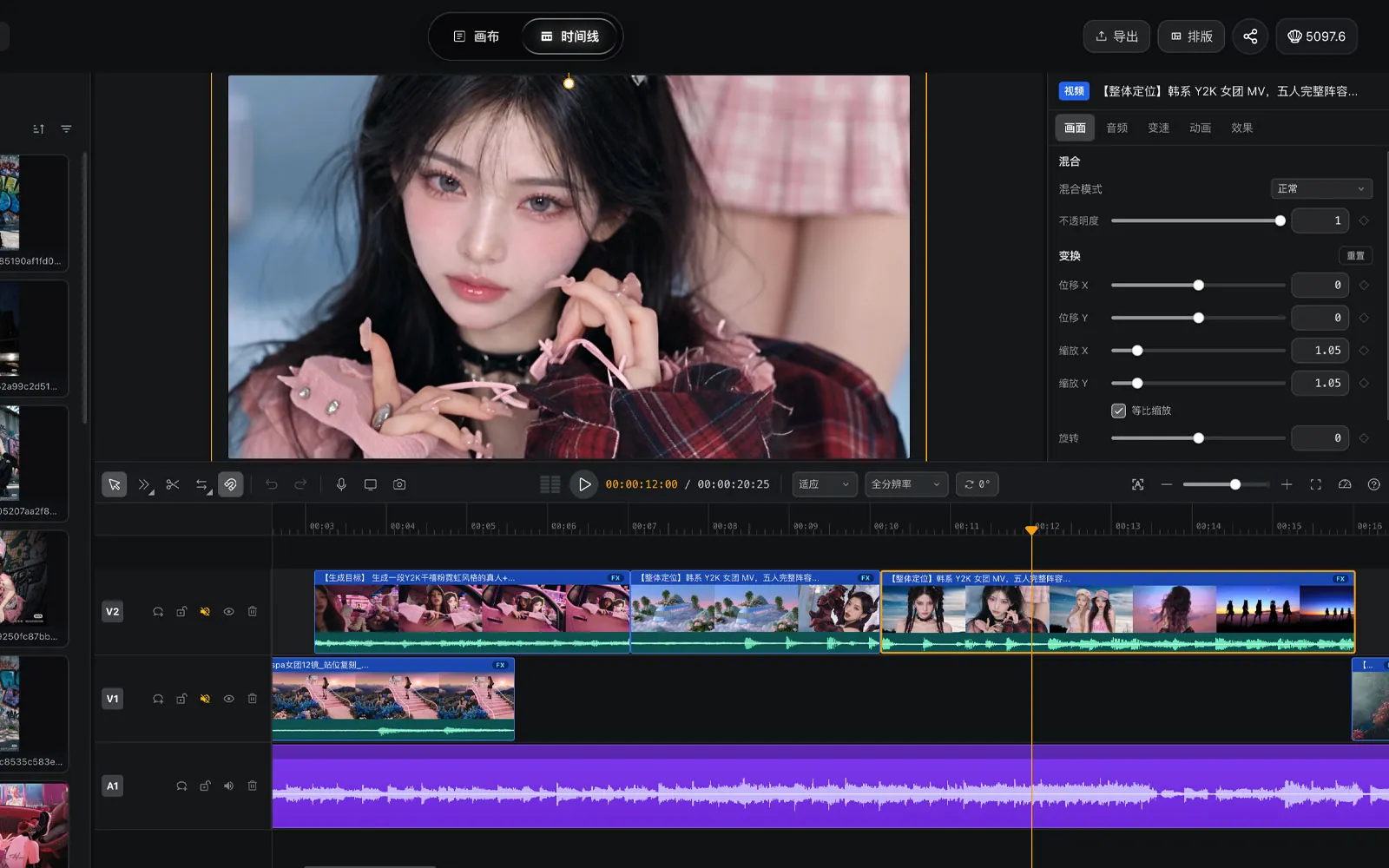Toggle lock on track V1
This screenshot has height=868, width=1389.
click(181, 699)
